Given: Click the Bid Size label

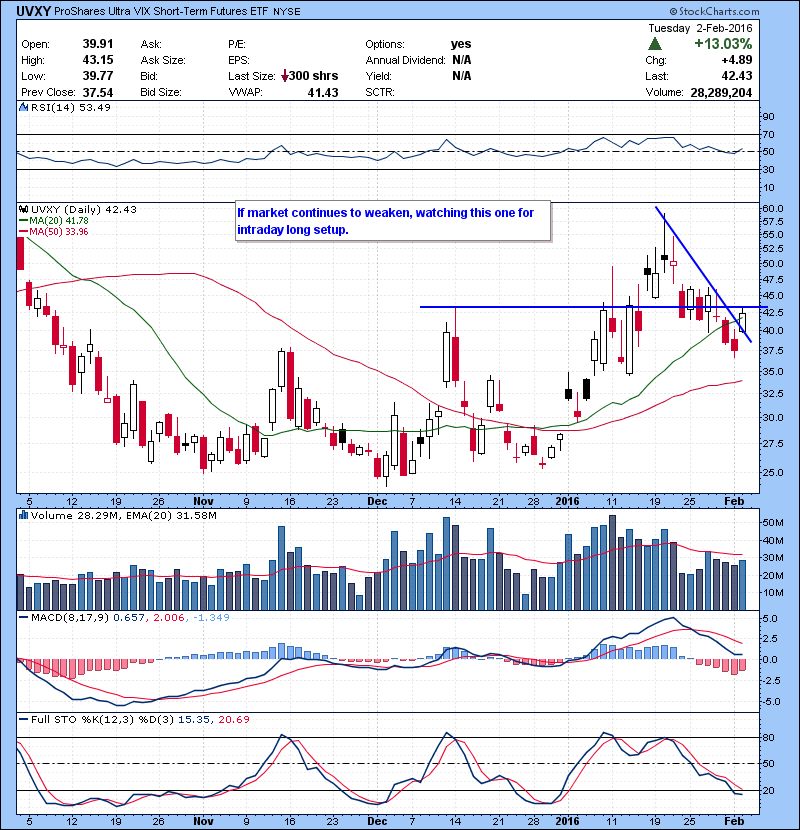Looking at the screenshot, I should point(161,92).
